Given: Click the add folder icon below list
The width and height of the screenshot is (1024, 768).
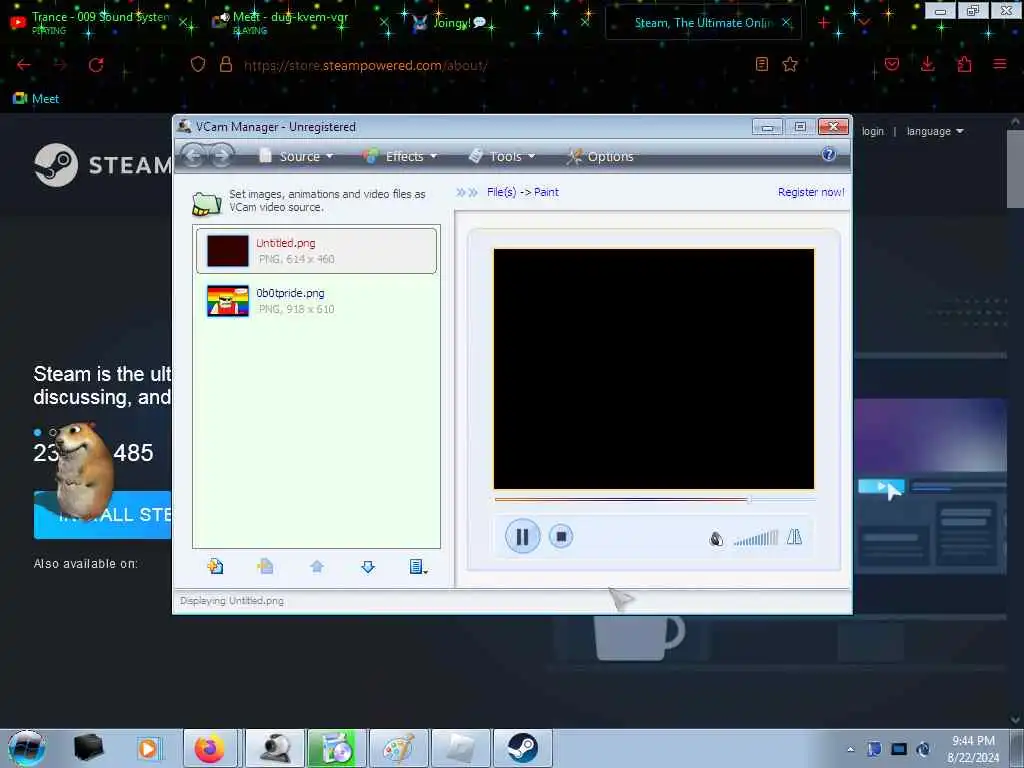Looking at the screenshot, I should 265,566.
